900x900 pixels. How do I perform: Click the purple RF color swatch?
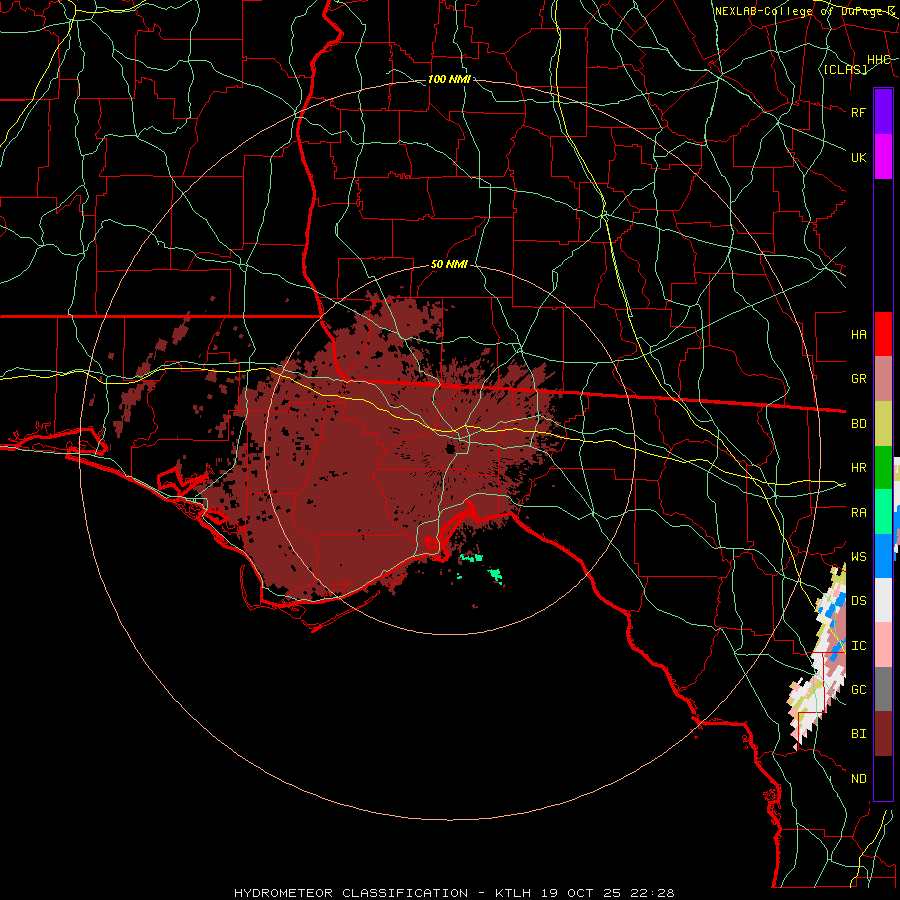click(x=883, y=112)
